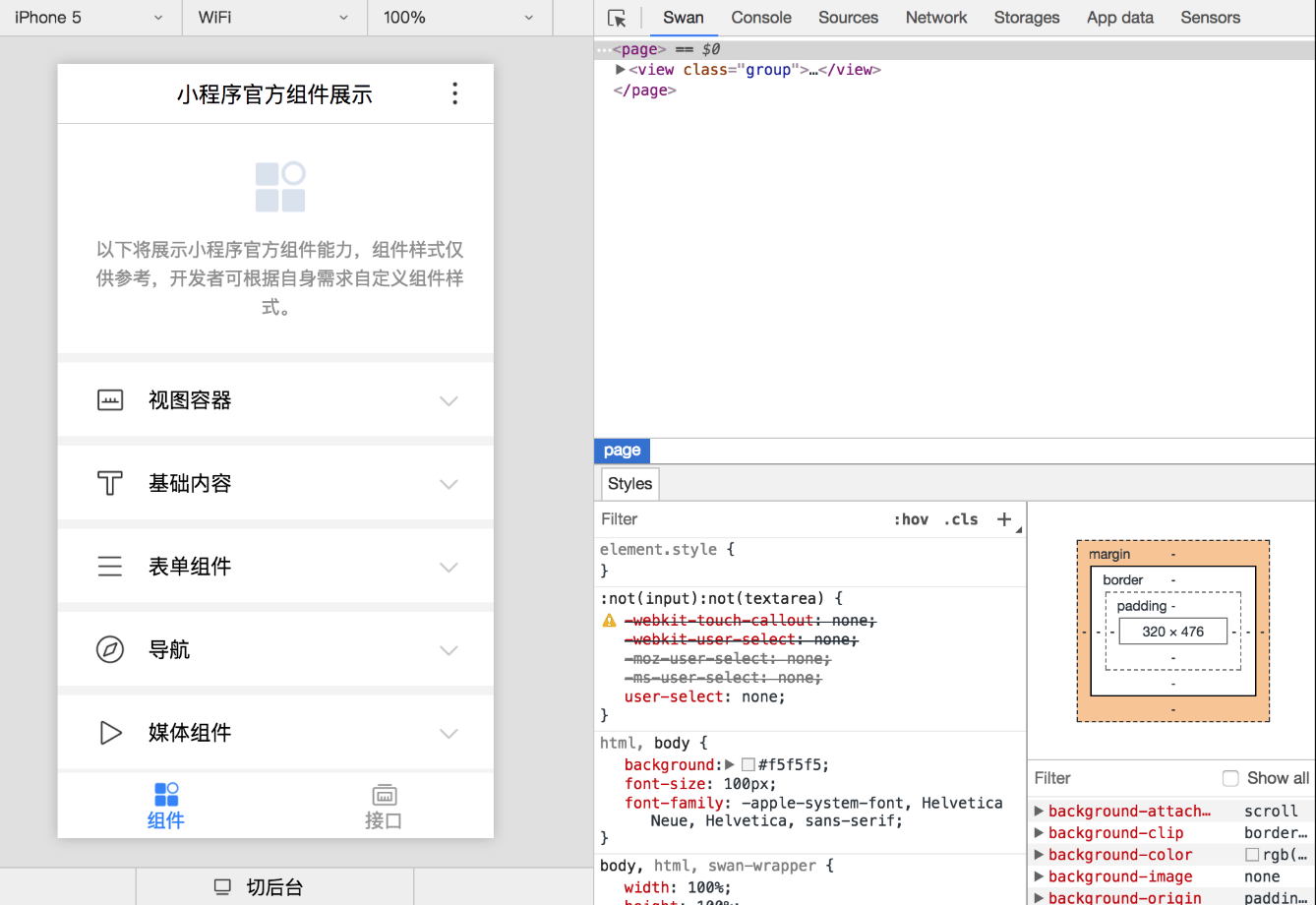Viewport: 1316px width, 905px height.
Task: Select the 接口 tab icon at the bottom
Action: (x=384, y=794)
